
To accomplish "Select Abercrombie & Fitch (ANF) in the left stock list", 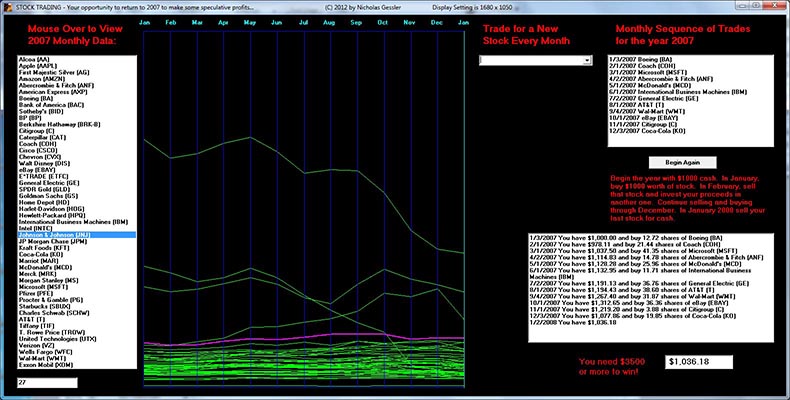I will (x=77, y=86).
